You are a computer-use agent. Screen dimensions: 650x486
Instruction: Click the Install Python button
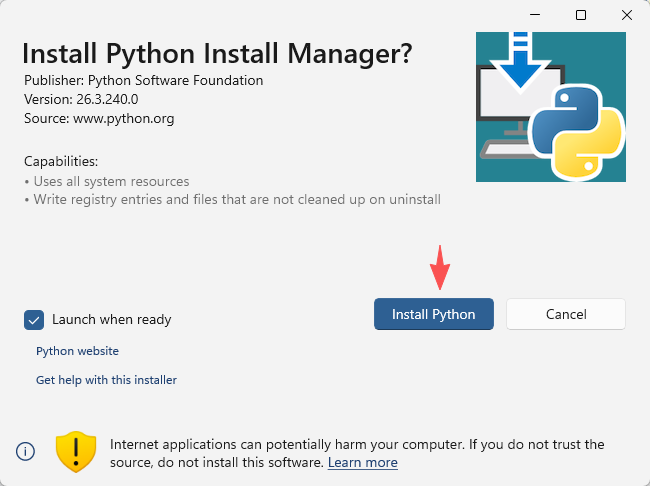point(434,314)
